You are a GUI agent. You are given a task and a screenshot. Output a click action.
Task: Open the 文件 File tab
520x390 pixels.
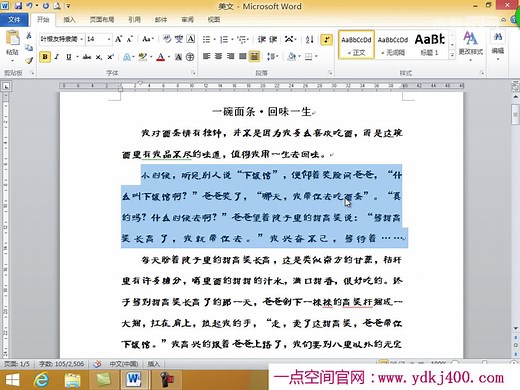pos(14,20)
